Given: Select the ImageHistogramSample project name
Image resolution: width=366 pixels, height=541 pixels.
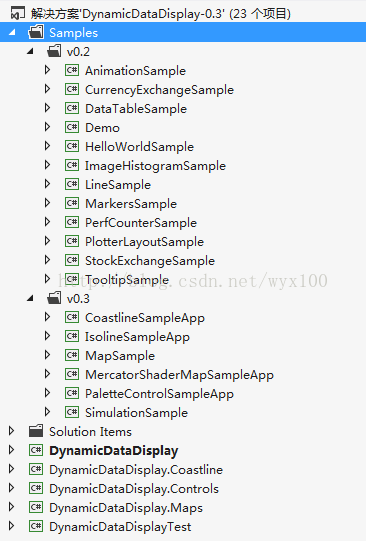Looking at the screenshot, I should 155,166.
